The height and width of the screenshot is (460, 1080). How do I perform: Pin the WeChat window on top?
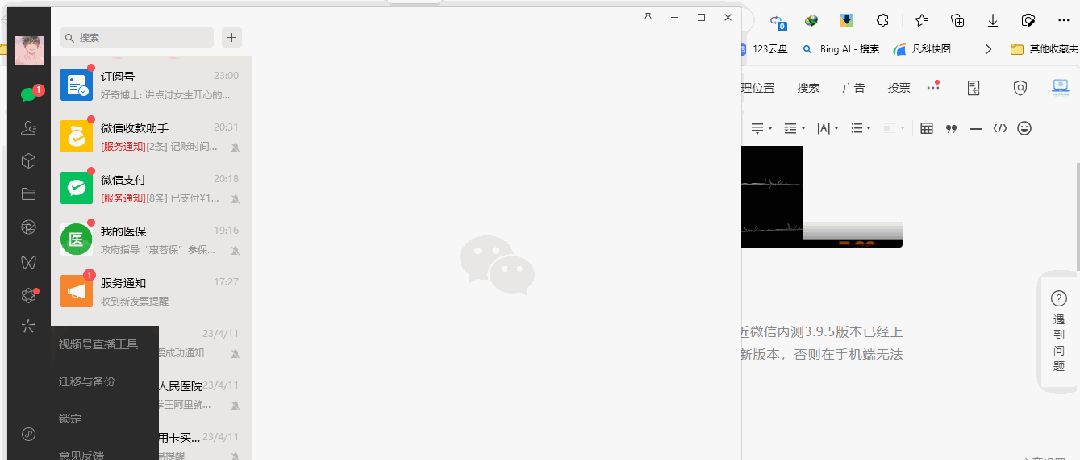647,17
